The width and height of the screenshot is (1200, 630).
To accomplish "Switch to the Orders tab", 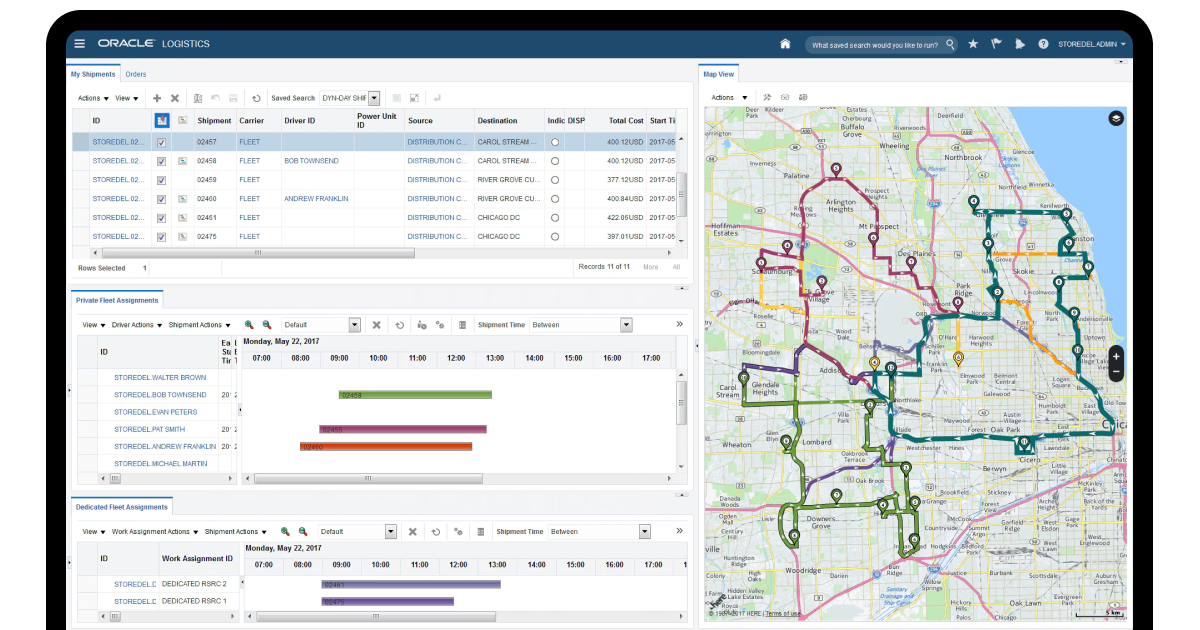I will pos(136,74).
